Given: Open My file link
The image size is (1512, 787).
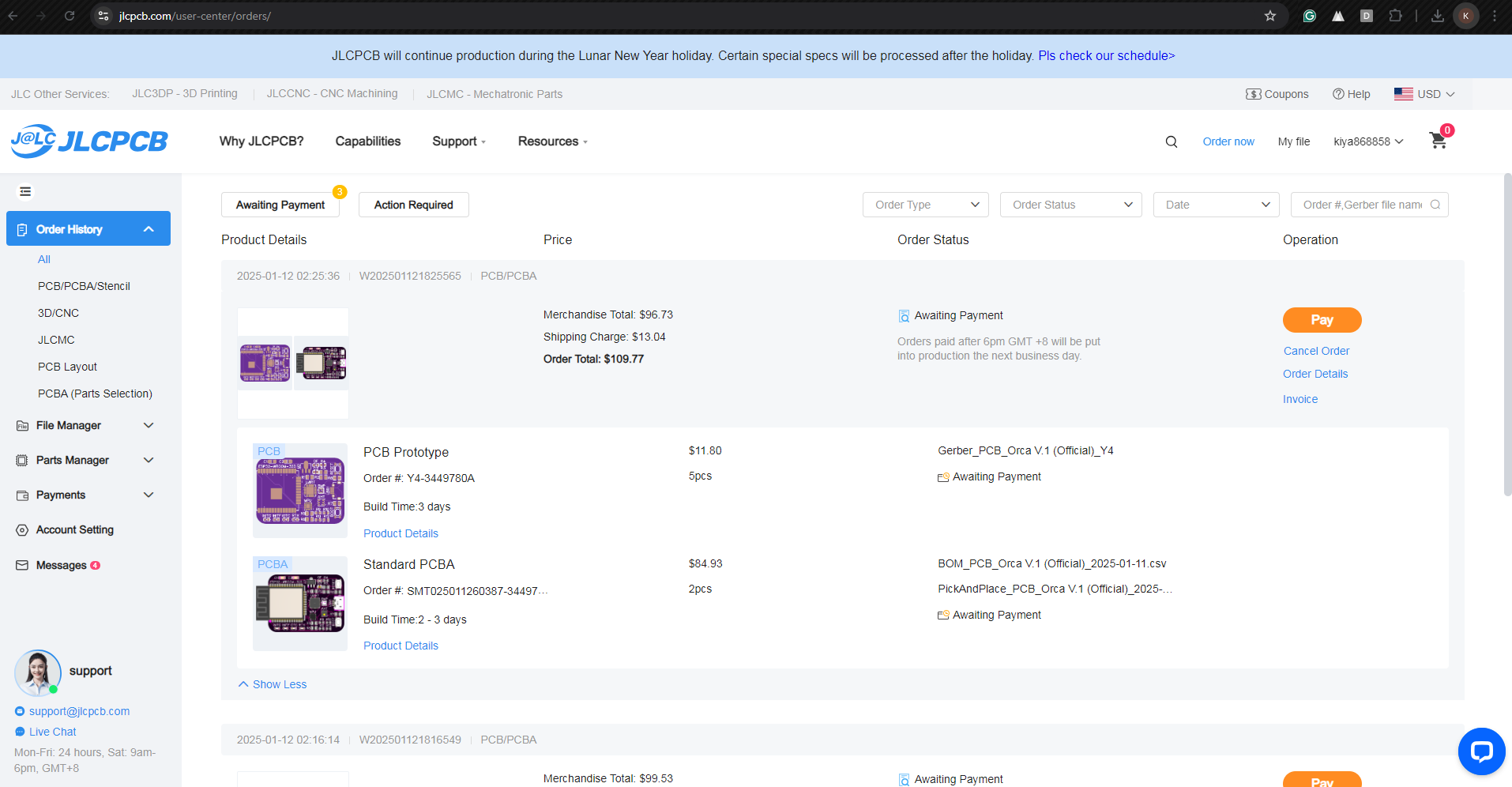Looking at the screenshot, I should (1294, 141).
